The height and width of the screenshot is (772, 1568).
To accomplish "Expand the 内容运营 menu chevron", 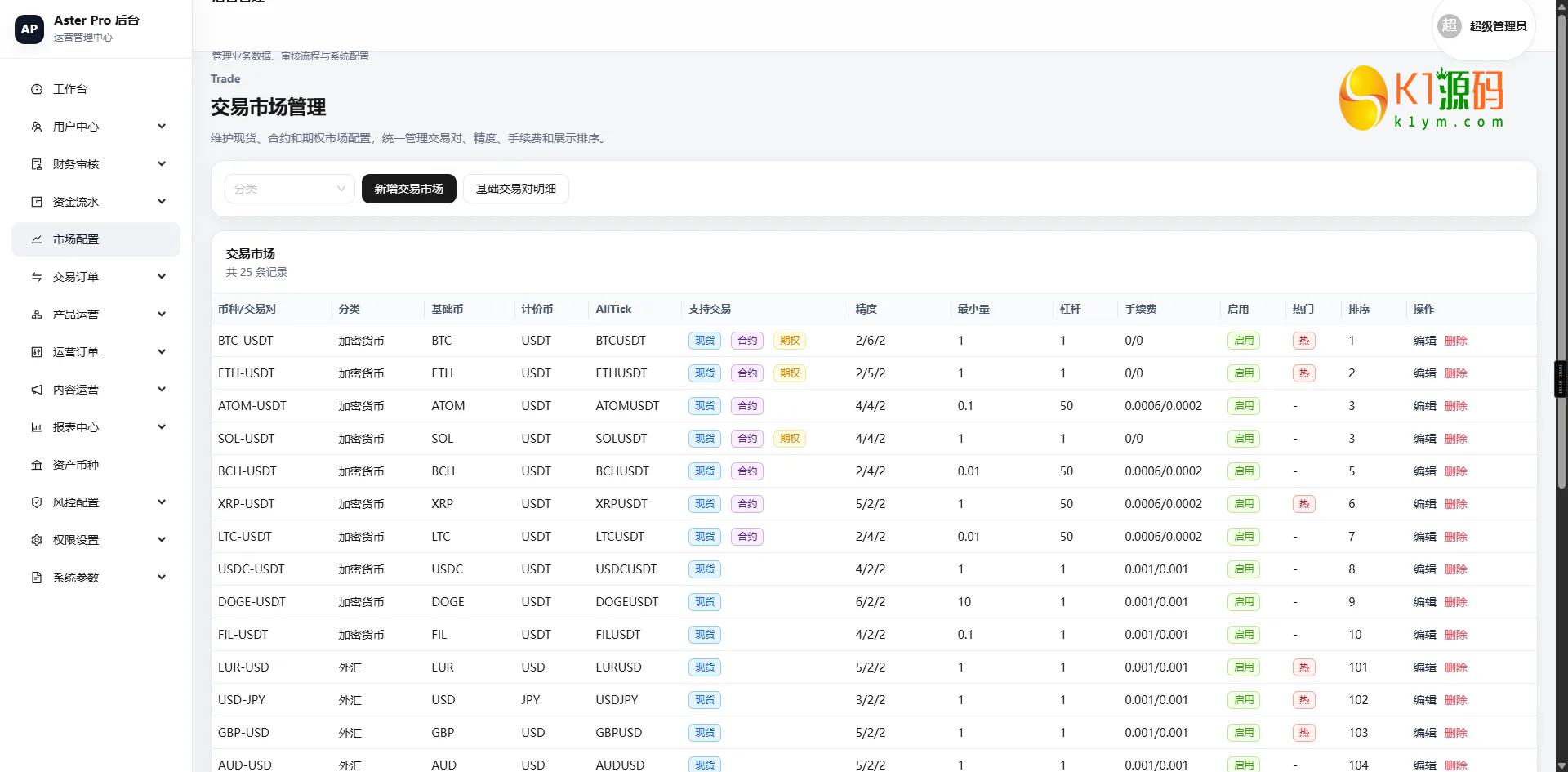I will point(162,390).
